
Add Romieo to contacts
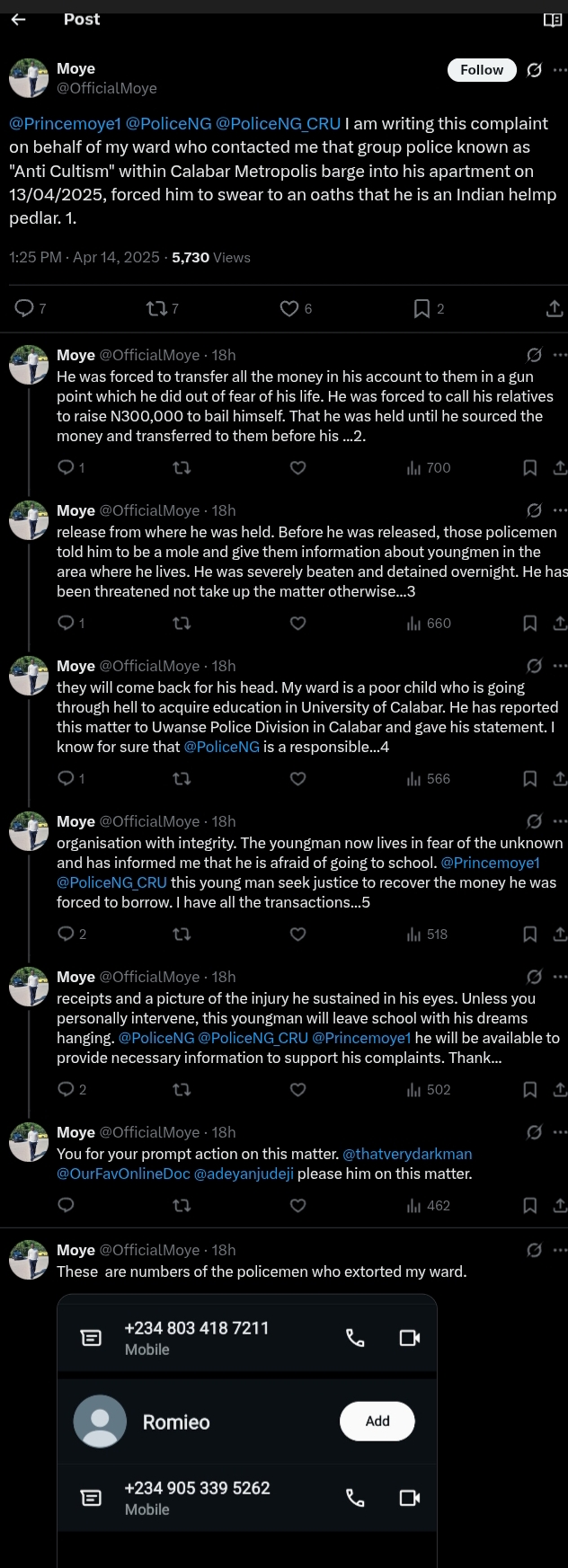tap(377, 1421)
